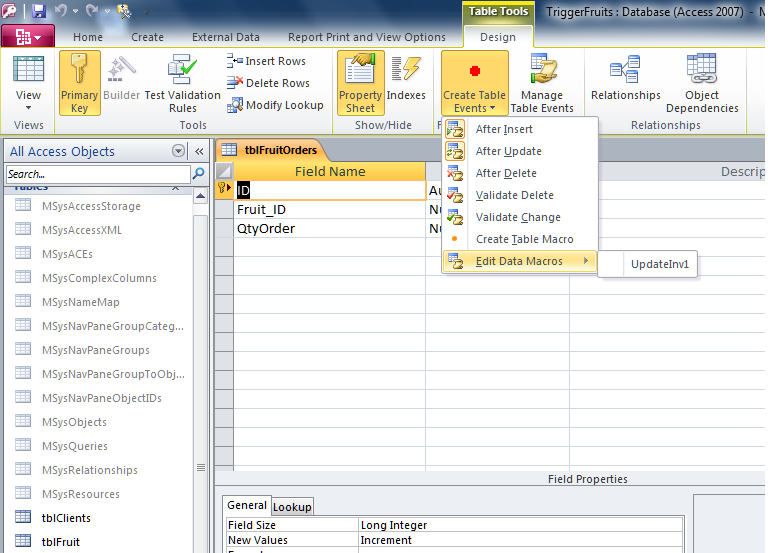Toggle the Property Sheet pane
Viewport: 768px width, 553px height.
click(360, 83)
